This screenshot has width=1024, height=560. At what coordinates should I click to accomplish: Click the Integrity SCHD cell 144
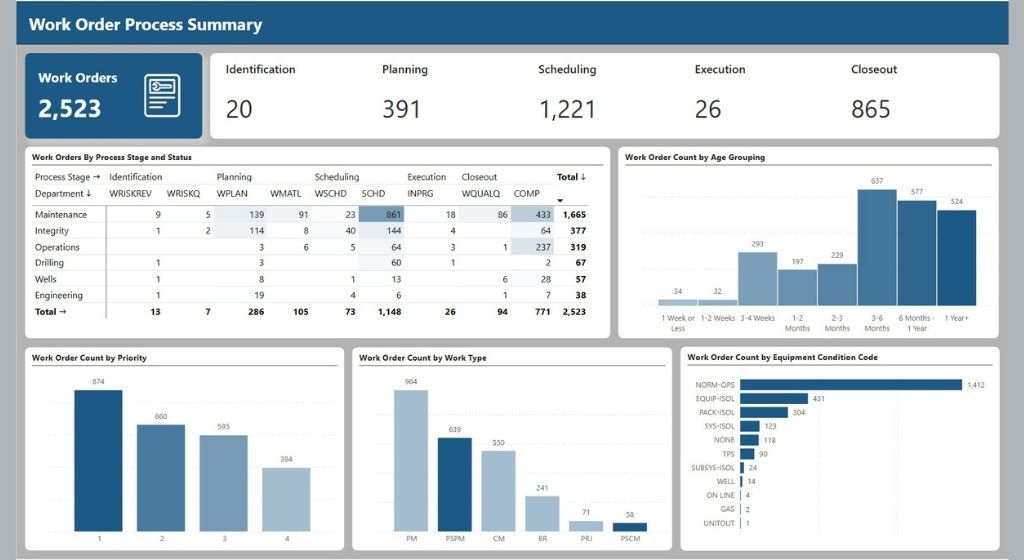pos(381,231)
